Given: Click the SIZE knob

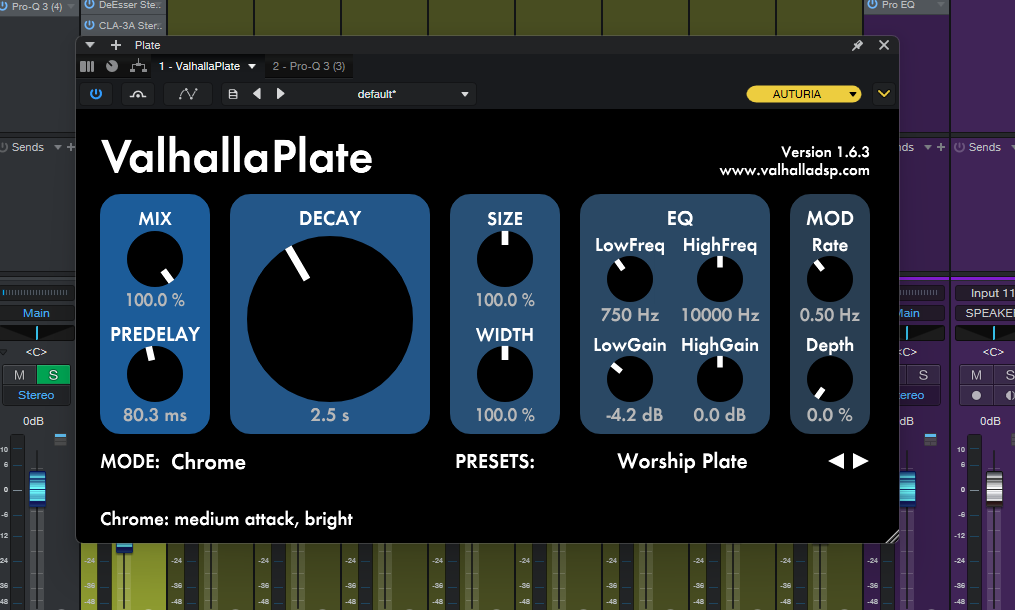Looking at the screenshot, I should click(x=505, y=259).
